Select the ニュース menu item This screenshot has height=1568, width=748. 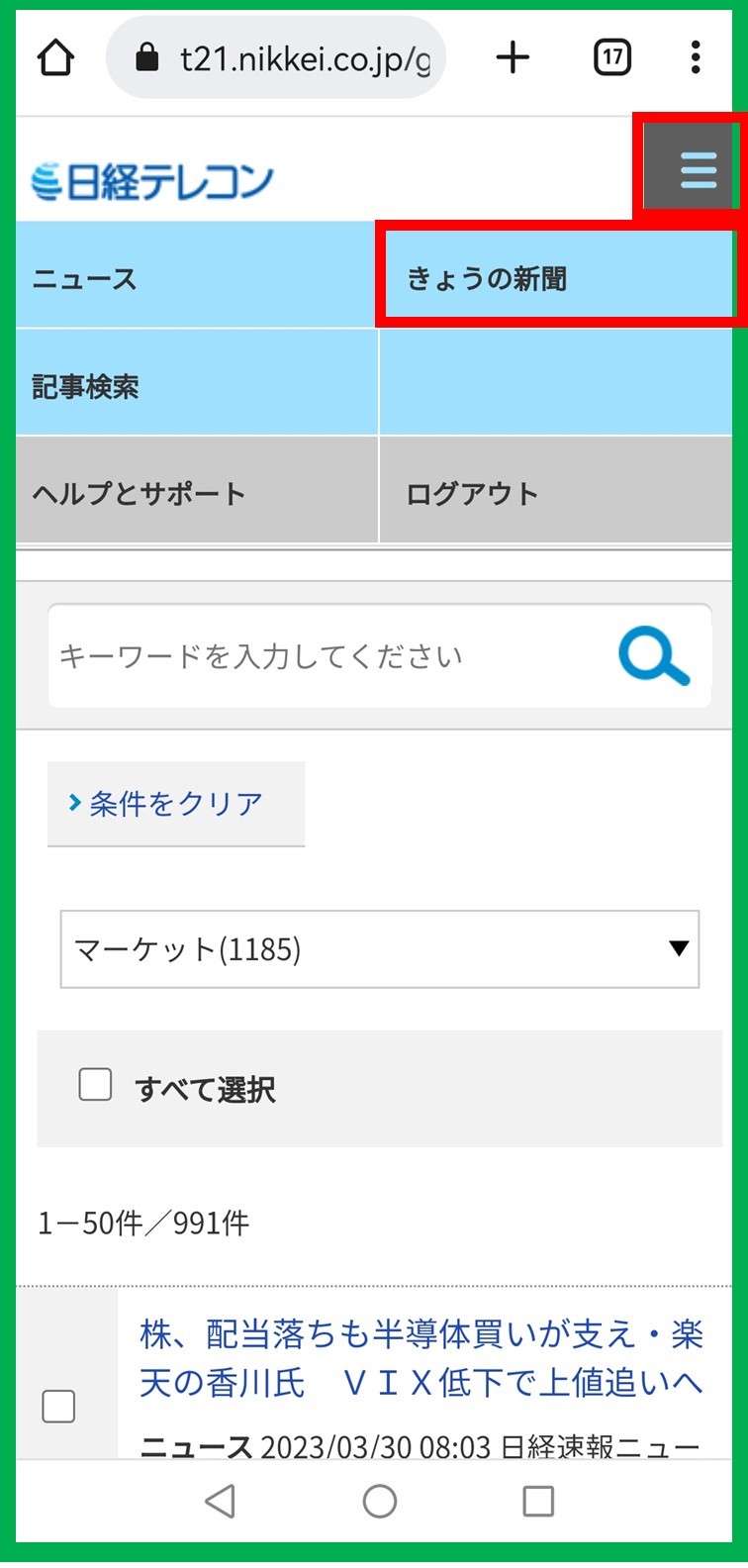[x=196, y=279]
